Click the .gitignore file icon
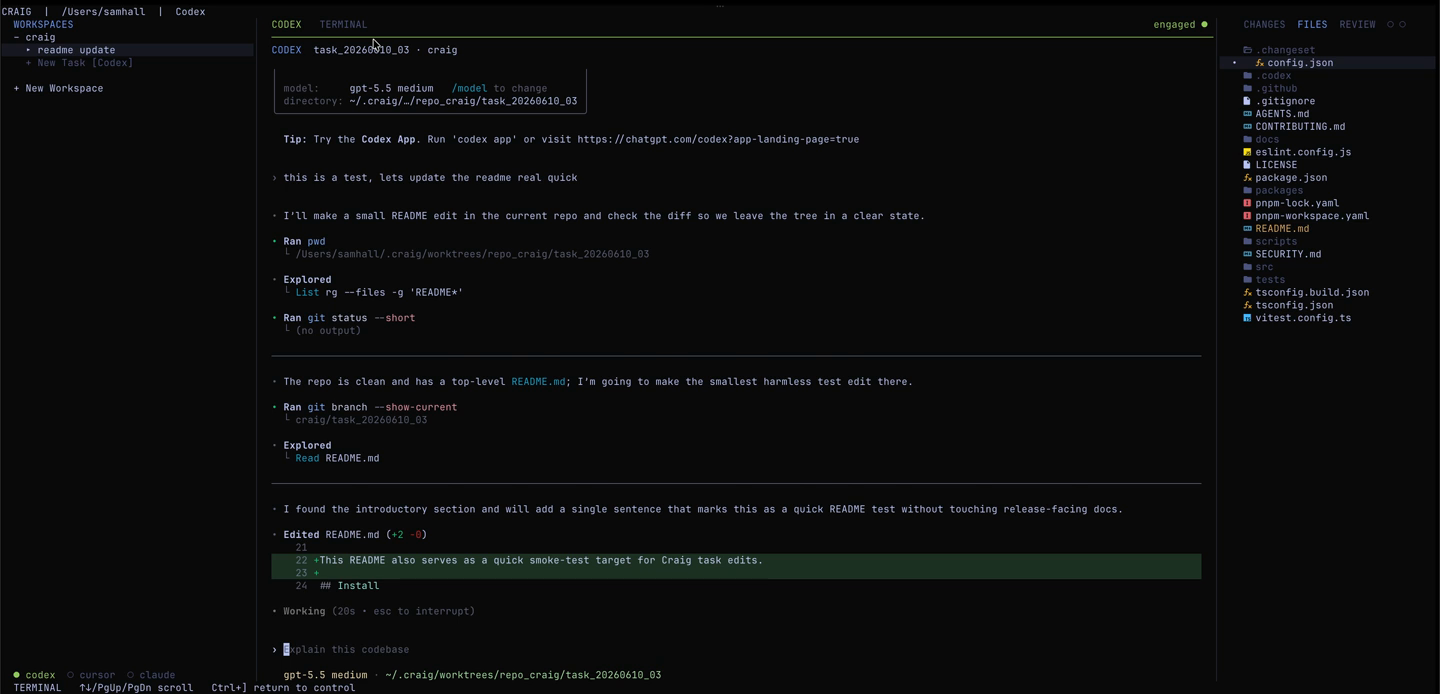This screenshot has height=694, width=1440. click(1247, 101)
